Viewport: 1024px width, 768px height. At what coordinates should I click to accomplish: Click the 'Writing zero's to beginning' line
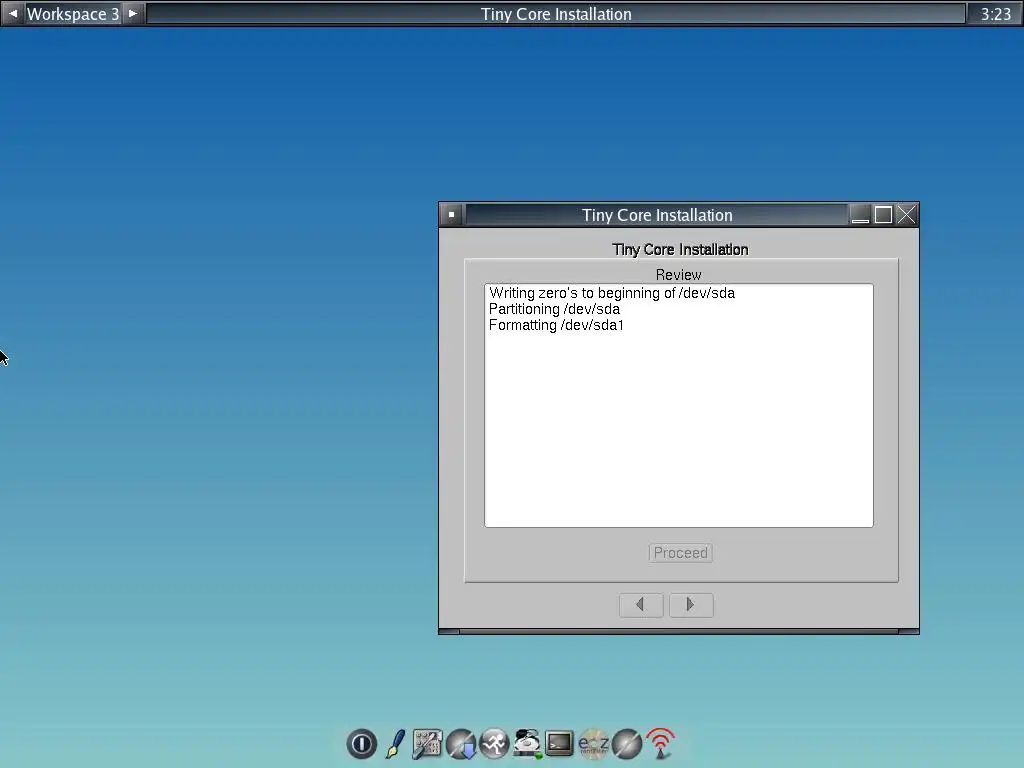coord(612,293)
